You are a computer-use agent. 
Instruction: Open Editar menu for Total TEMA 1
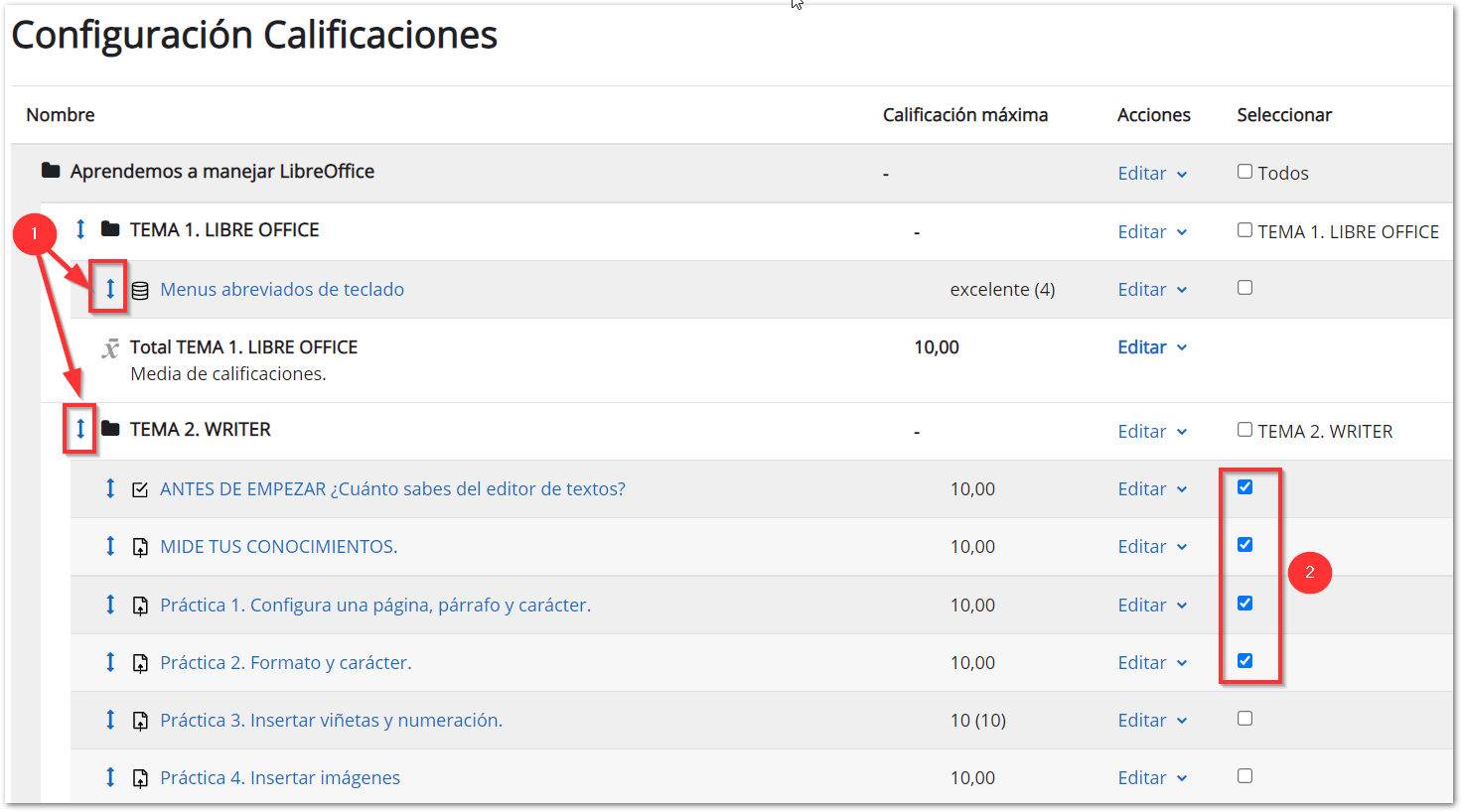[1152, 347]
